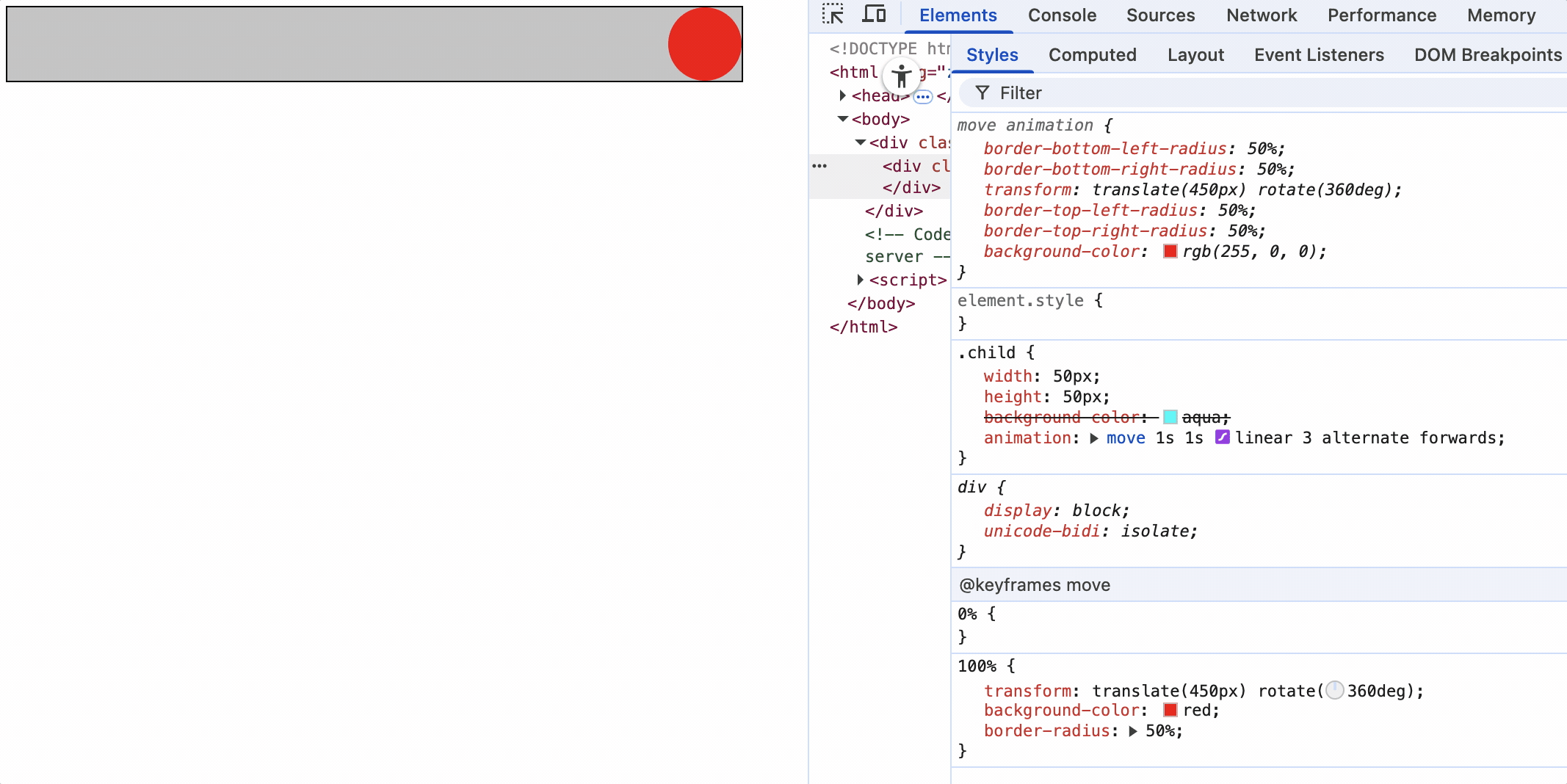Select the HTML comment row

(908, 245)
